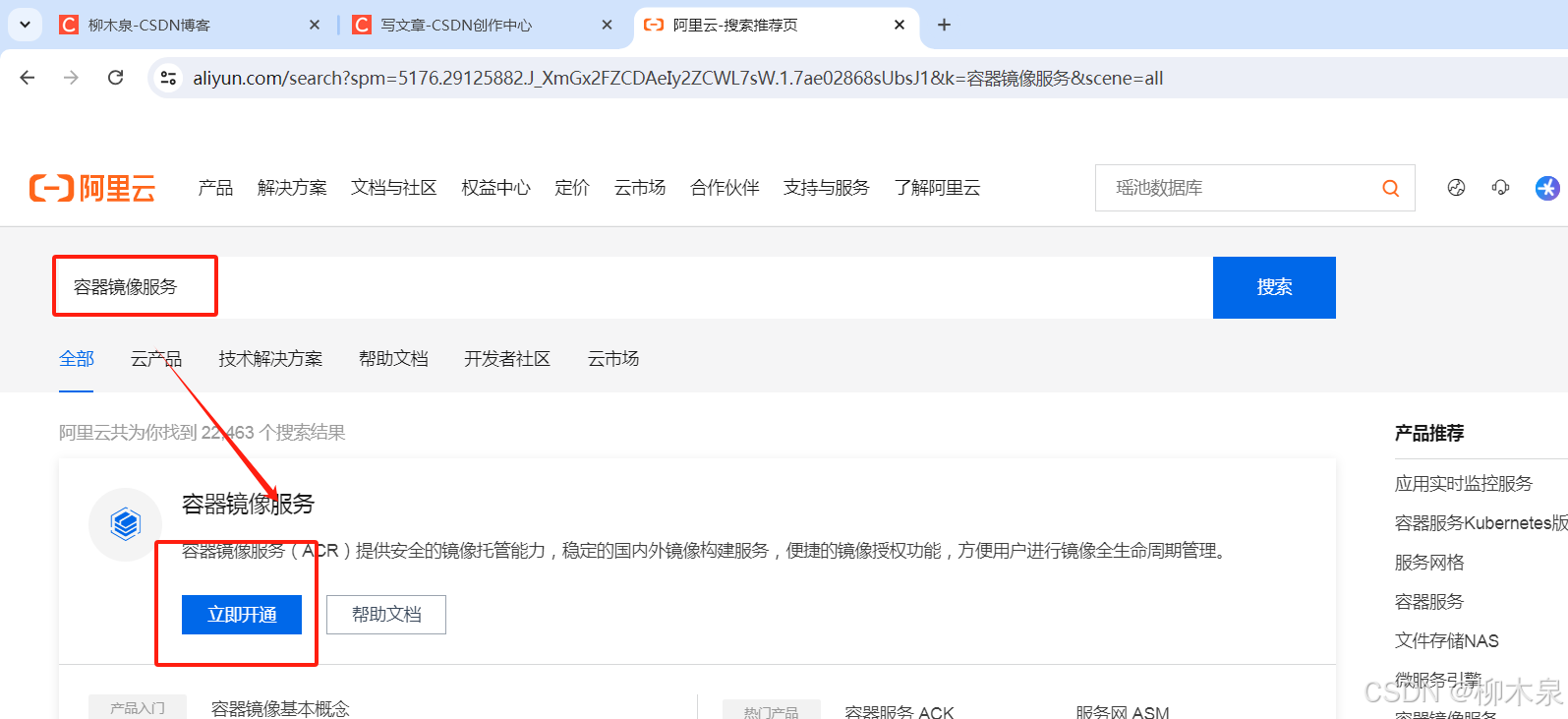Open a new browser tab

click(944, 25)
